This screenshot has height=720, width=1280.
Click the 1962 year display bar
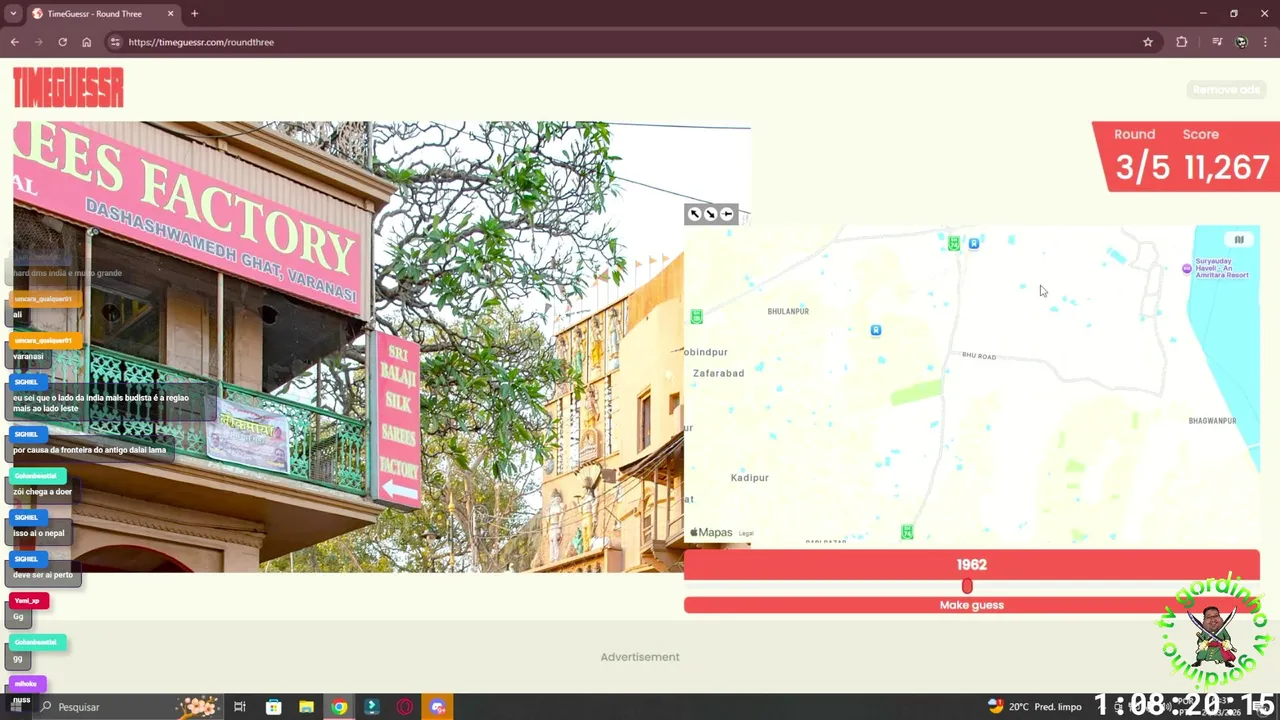tap(971, 564)
